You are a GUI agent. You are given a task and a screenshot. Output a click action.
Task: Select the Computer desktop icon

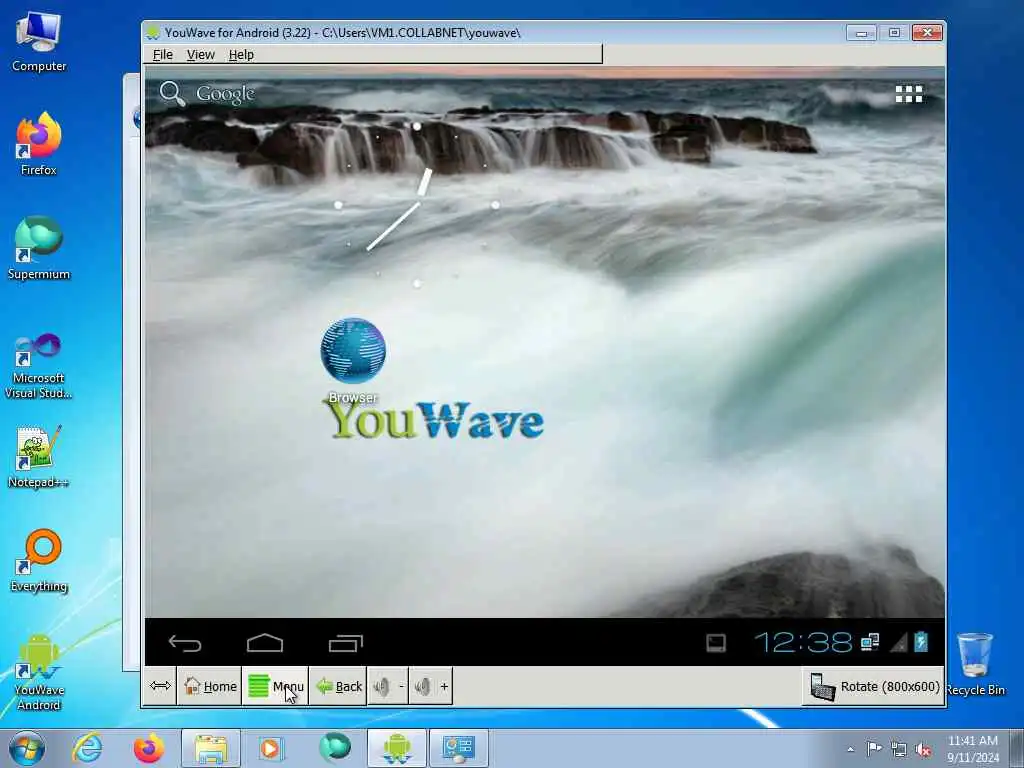[39, 42]
